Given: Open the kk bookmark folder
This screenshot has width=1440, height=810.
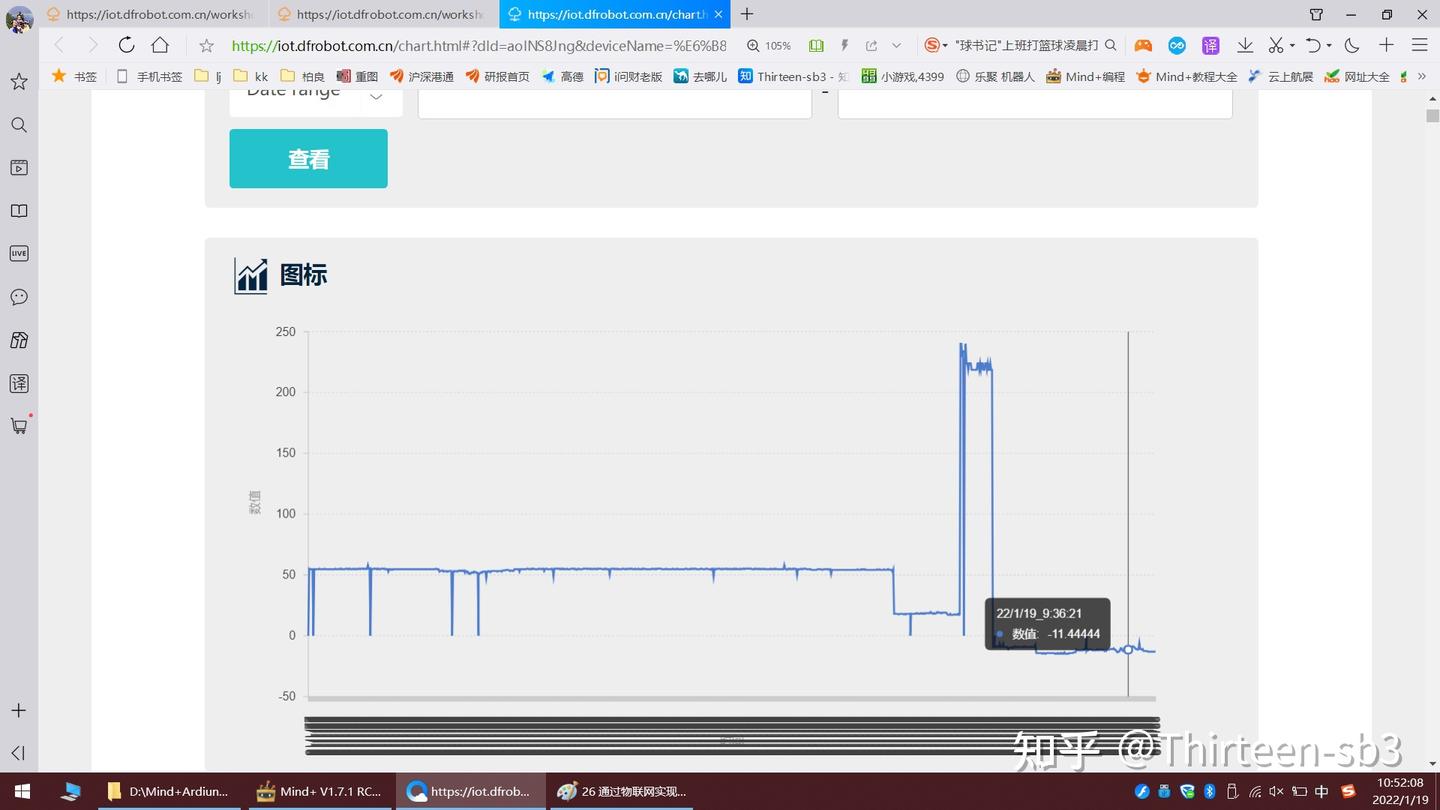Looking at the screenshot, I should tap(251, 76).
